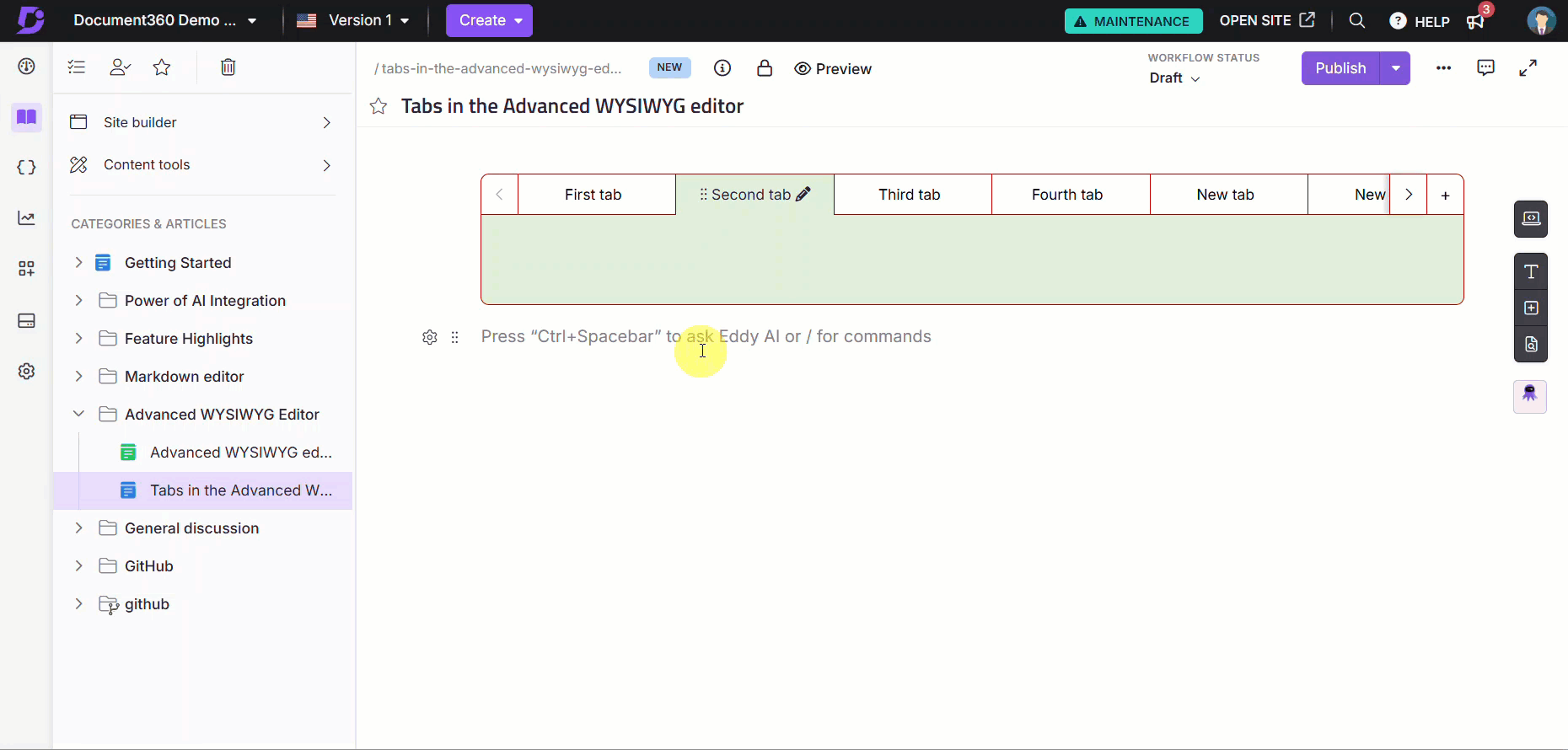Click the file search icon on right panel
This screenshot has height=750, width=1568.
click(x=1531, y=344)
